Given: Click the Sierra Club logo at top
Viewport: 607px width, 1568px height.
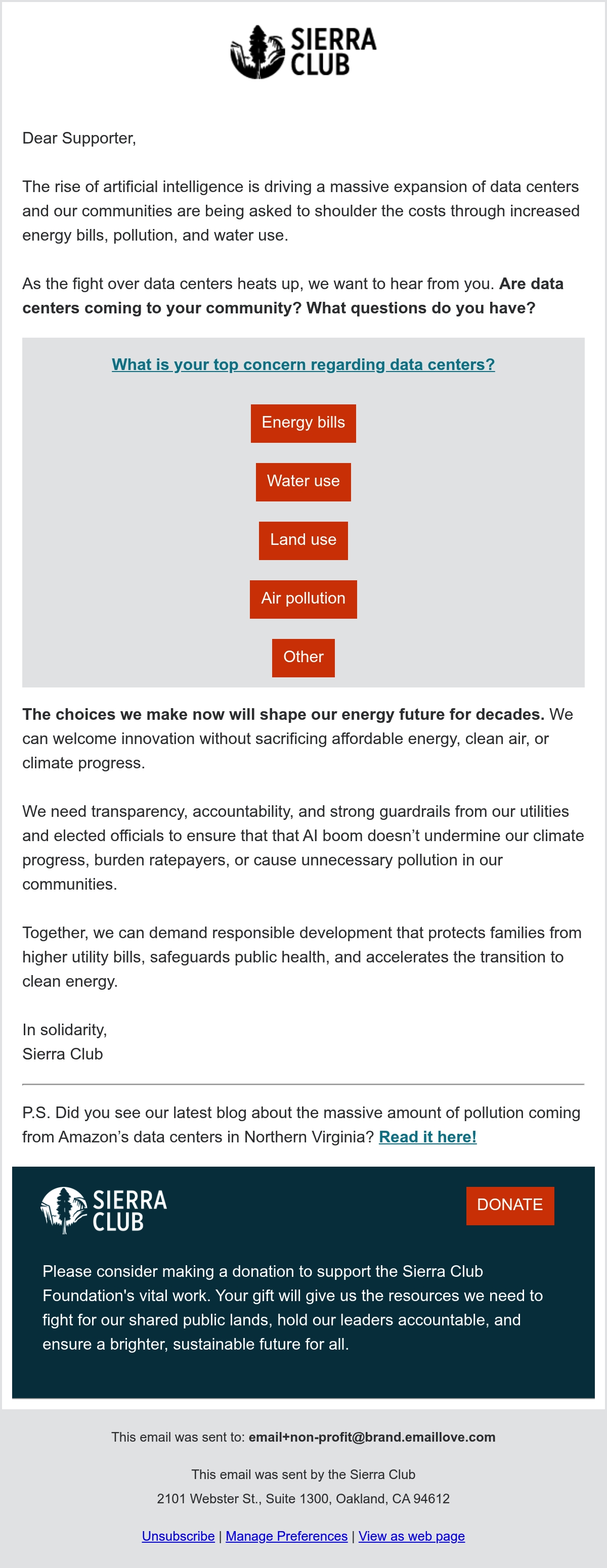Looking at the screenshot, I should coord(303,52).
